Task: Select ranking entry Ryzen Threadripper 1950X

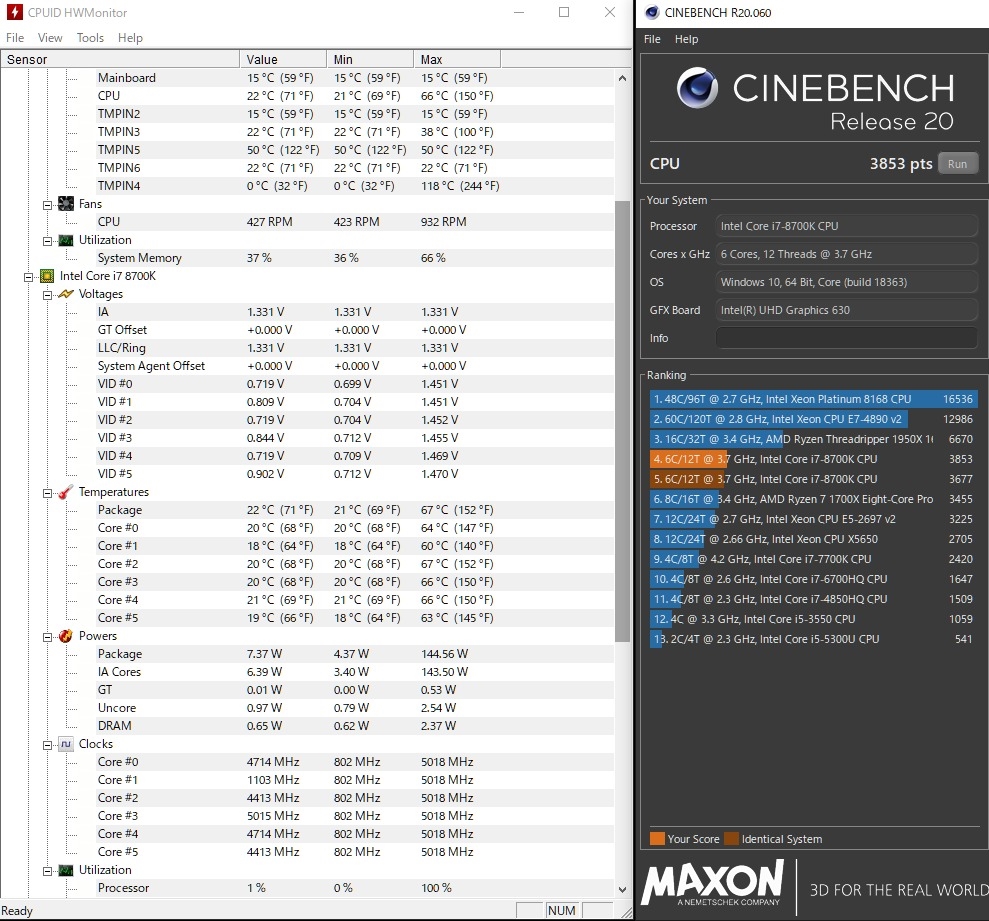Action: [x=814, y=439]
